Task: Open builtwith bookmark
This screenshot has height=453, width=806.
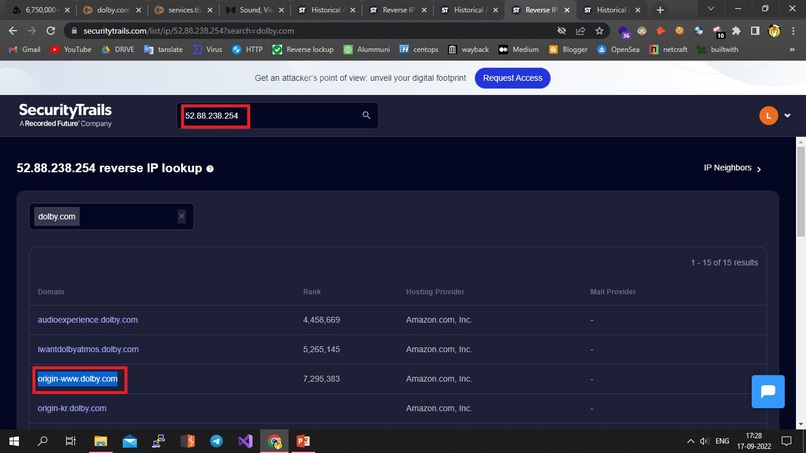Action: click(x=717, y=49)
